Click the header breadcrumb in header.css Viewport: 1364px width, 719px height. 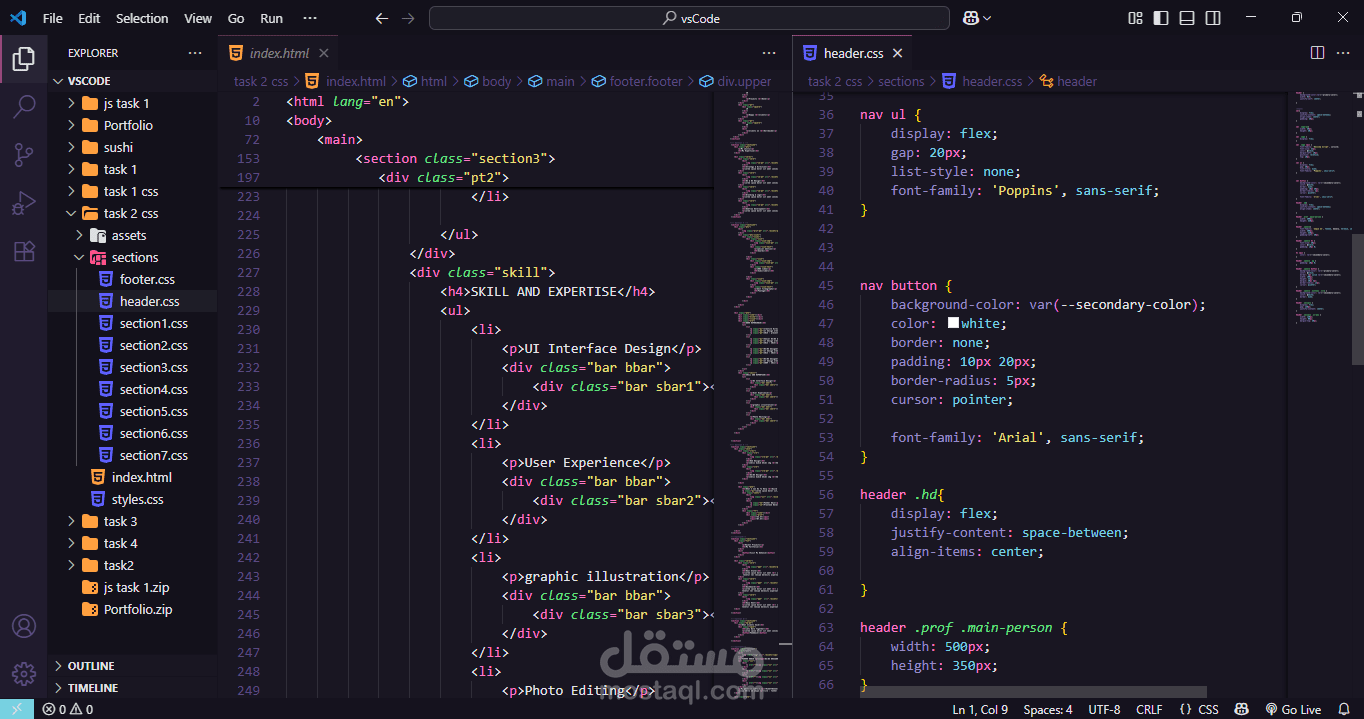click(1077, 82)
